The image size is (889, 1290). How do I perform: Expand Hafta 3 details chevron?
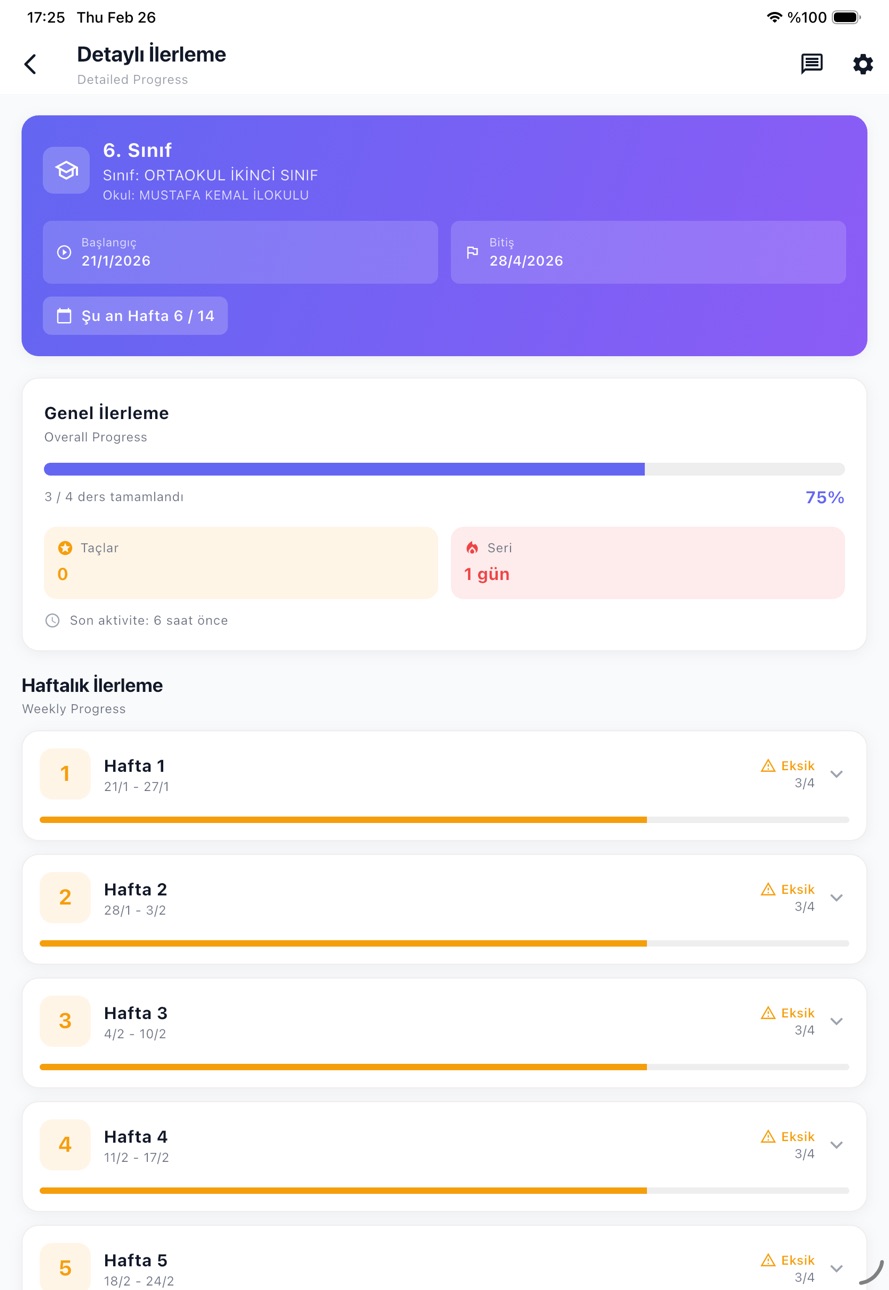[837, 1021]
